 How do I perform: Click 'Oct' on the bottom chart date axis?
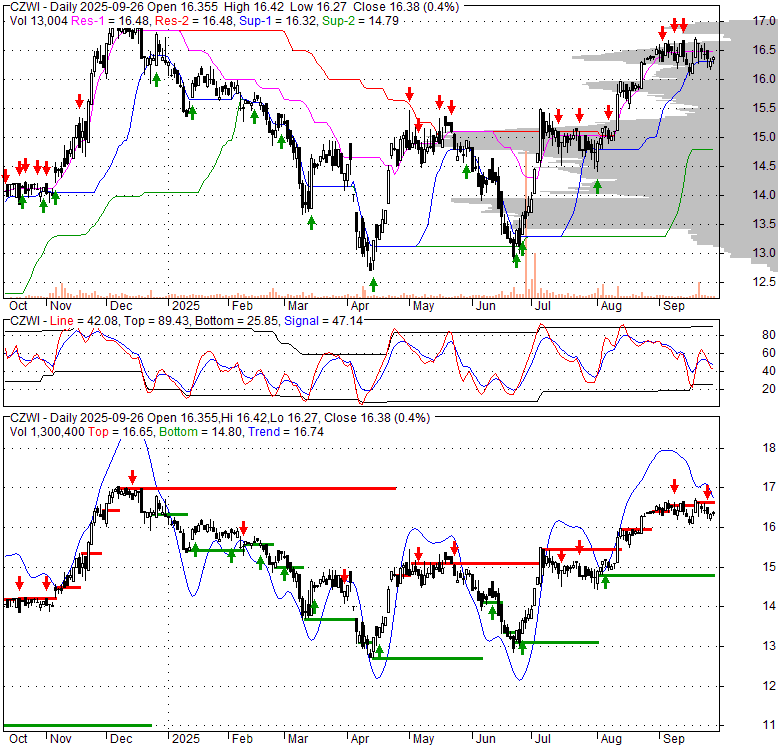(18, 739)
